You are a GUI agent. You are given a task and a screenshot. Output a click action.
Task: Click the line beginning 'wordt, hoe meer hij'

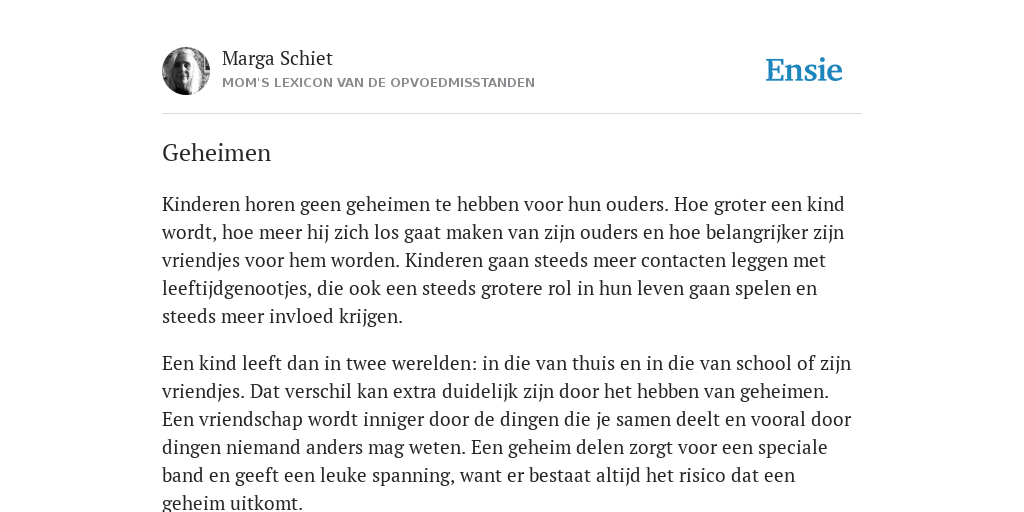[x=503, y=232]
